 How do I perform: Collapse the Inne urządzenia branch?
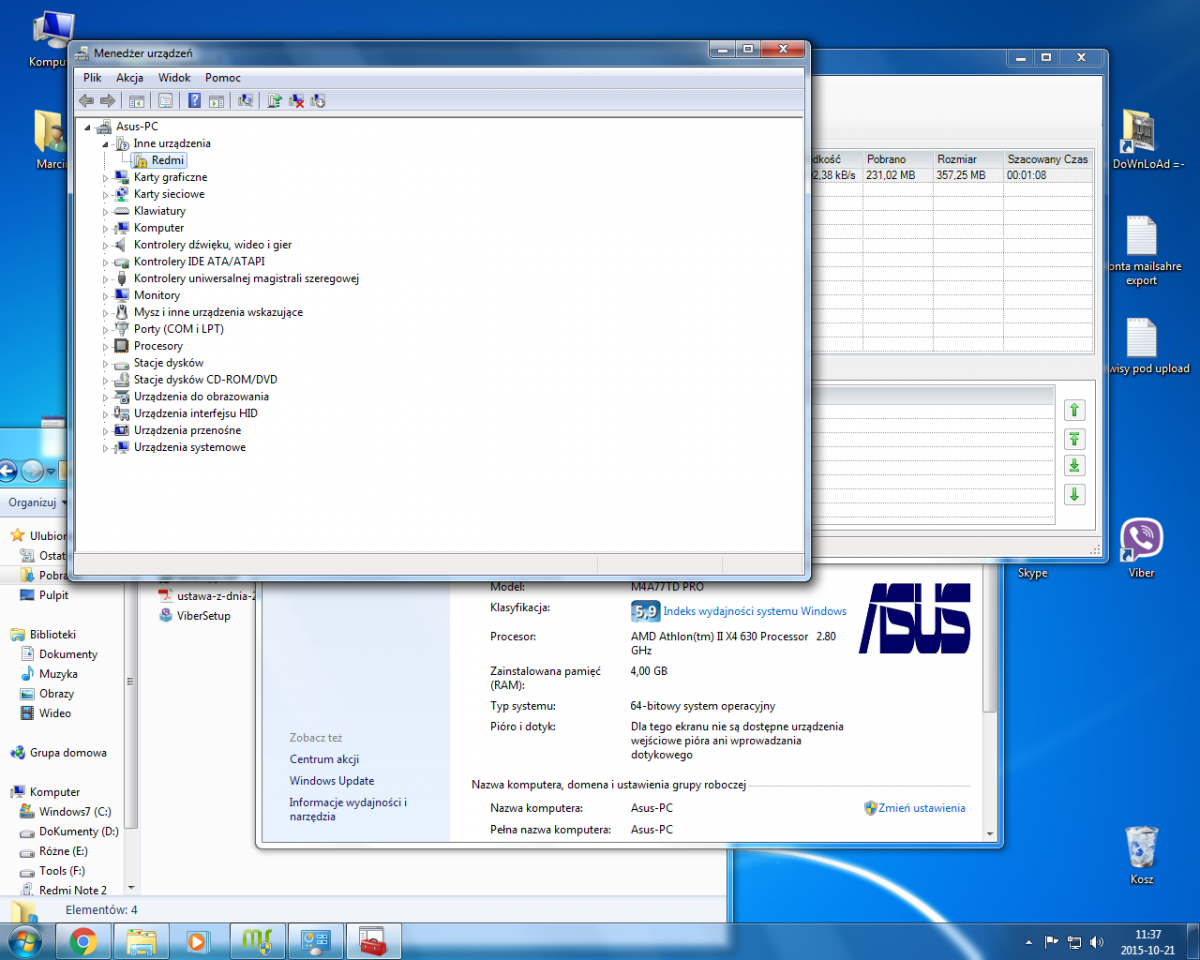[x=106, y=144]
